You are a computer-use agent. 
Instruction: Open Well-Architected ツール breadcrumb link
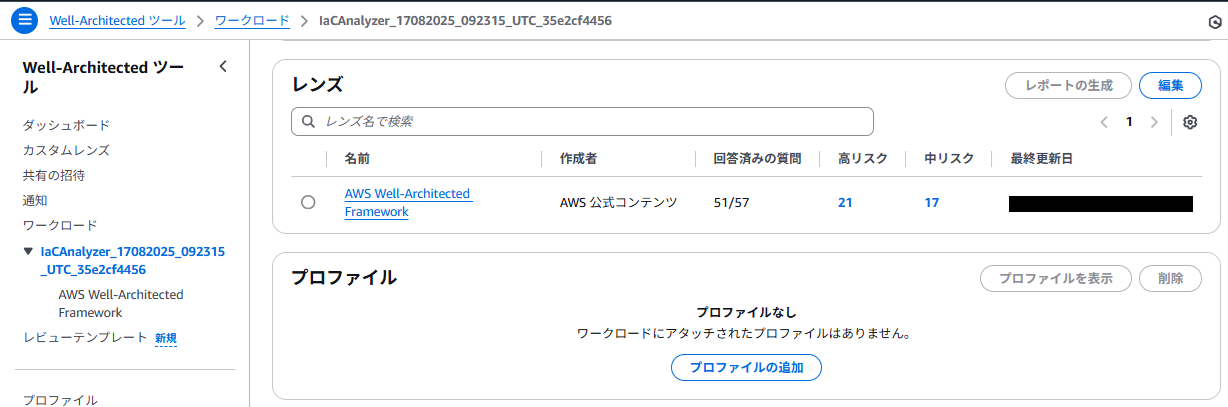tap(117, 20)
